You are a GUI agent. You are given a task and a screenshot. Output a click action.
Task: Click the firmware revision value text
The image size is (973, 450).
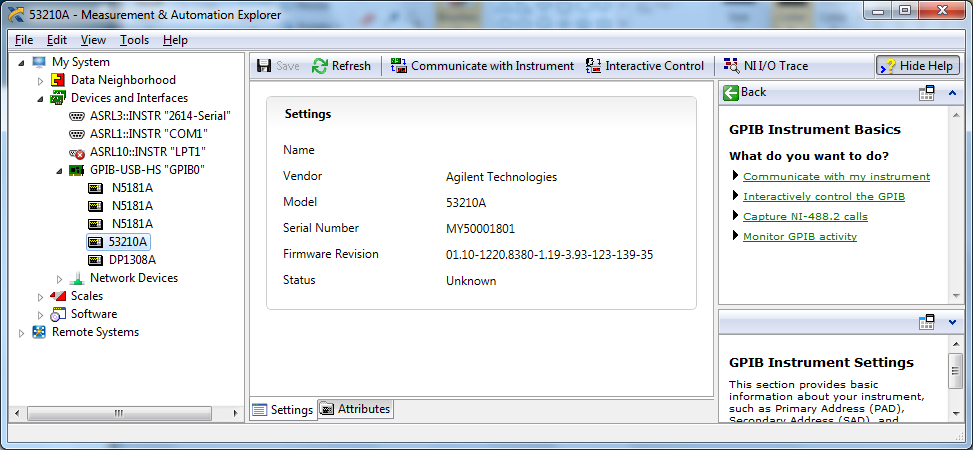(x=549, y=255)
